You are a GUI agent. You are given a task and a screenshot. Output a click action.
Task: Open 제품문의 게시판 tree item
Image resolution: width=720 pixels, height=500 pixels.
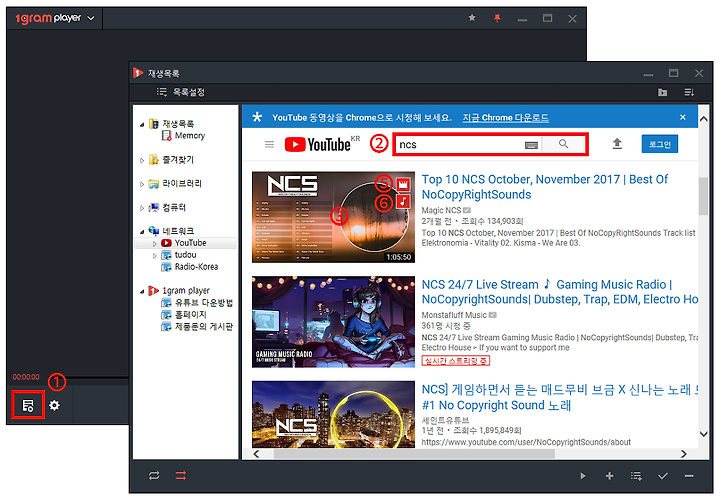(204, 326)
